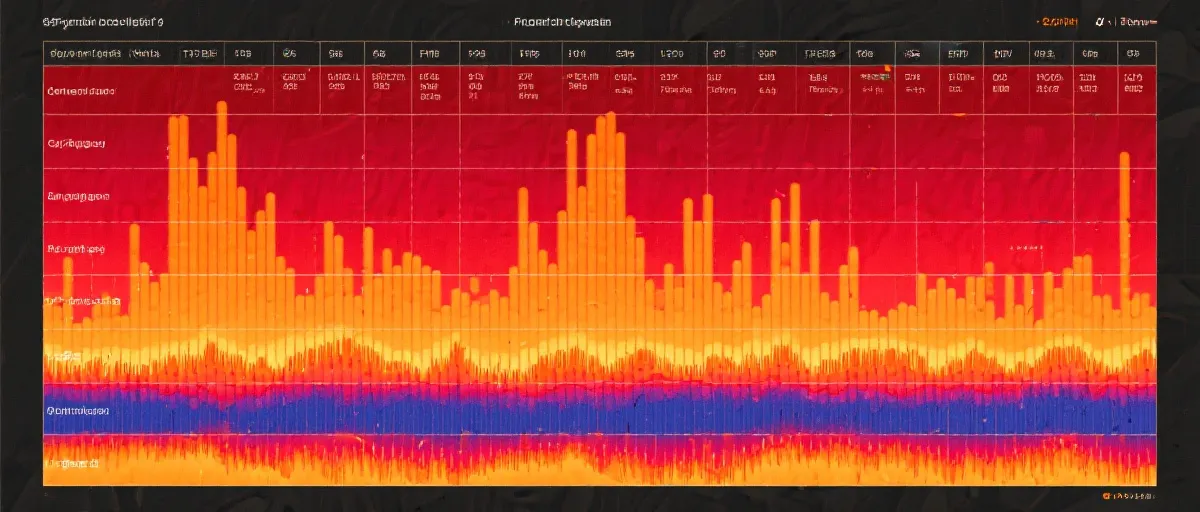
Task: Click the small white dotted marker in red area
Action: click(x=1026, y=245)
